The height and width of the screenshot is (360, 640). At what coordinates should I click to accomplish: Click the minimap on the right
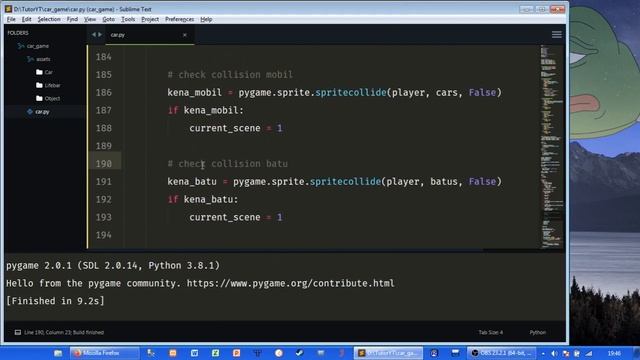tap(551, 146)
